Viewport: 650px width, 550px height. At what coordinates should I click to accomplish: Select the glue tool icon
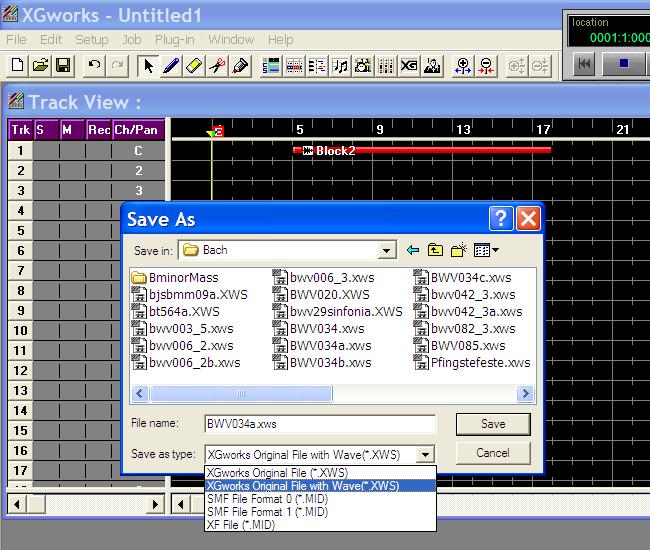(x=240, y=65)
